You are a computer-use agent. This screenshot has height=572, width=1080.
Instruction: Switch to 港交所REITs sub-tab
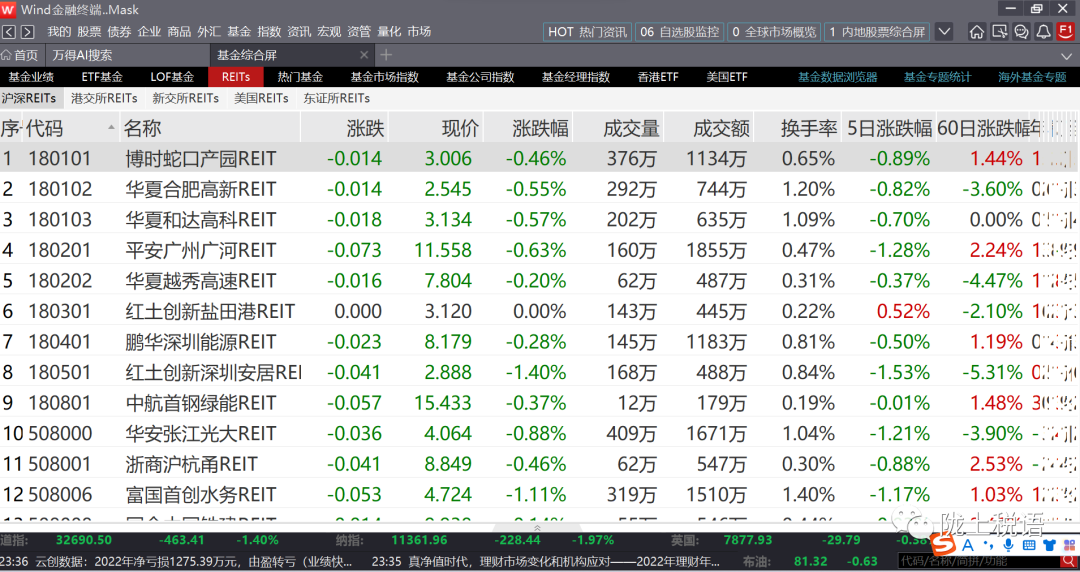[104, 99]
